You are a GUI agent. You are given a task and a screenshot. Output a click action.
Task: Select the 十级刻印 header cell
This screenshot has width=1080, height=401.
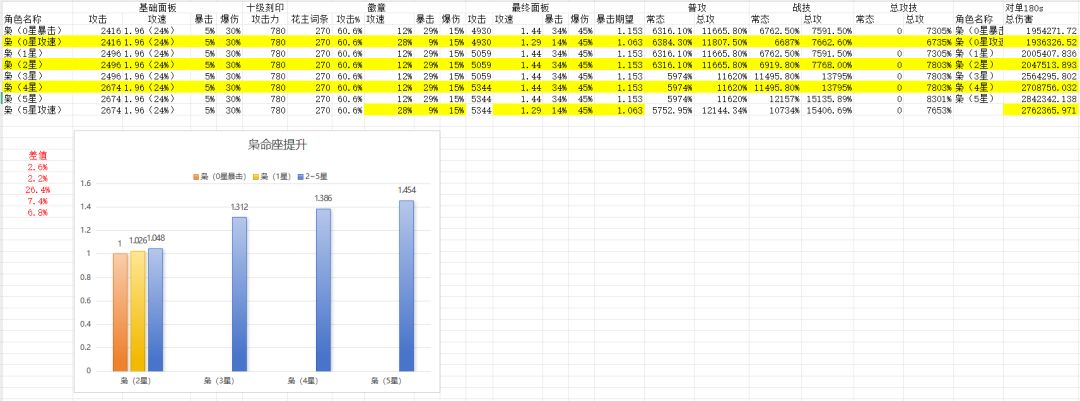pyautogui.click(x=262, y=6)
